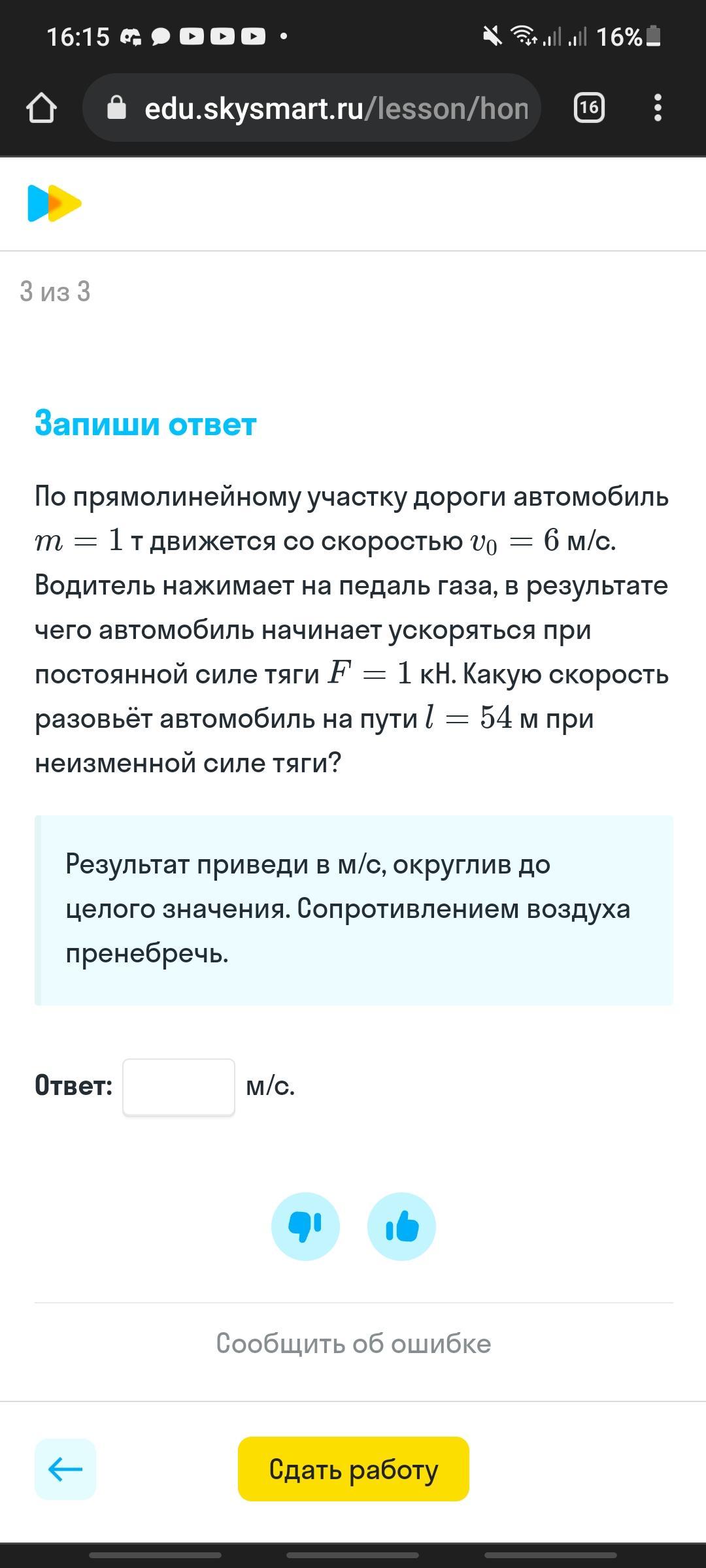706x1568 pixels.
Task: Tap the browser home icon
Action: [x=41, y=108]
